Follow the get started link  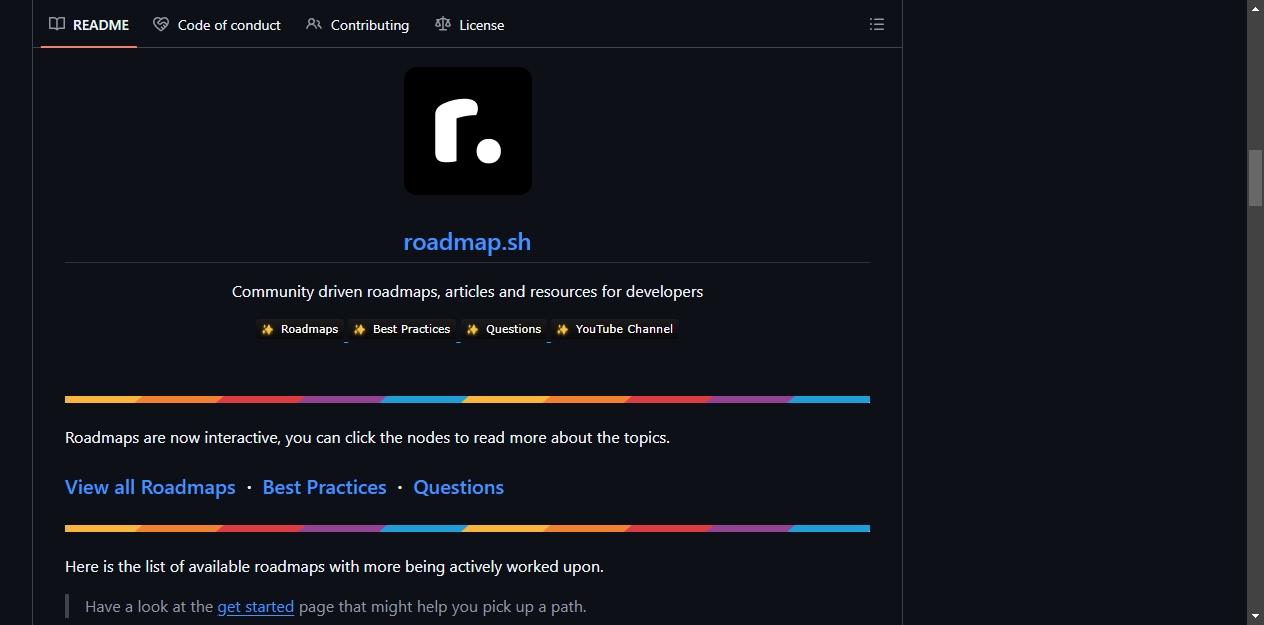256,606
